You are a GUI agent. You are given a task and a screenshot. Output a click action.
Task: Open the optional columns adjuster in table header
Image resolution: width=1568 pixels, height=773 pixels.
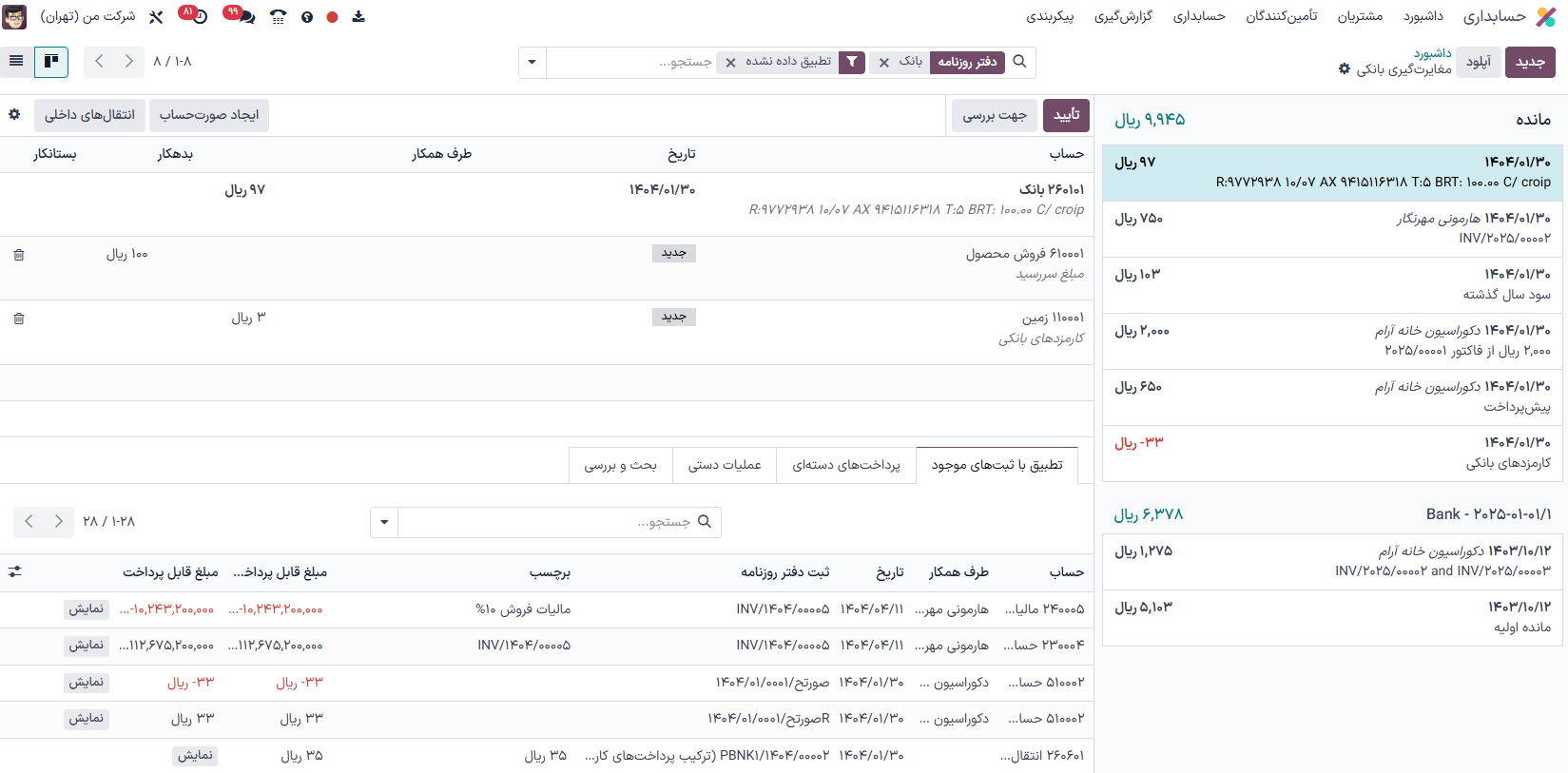pos(14,572)
